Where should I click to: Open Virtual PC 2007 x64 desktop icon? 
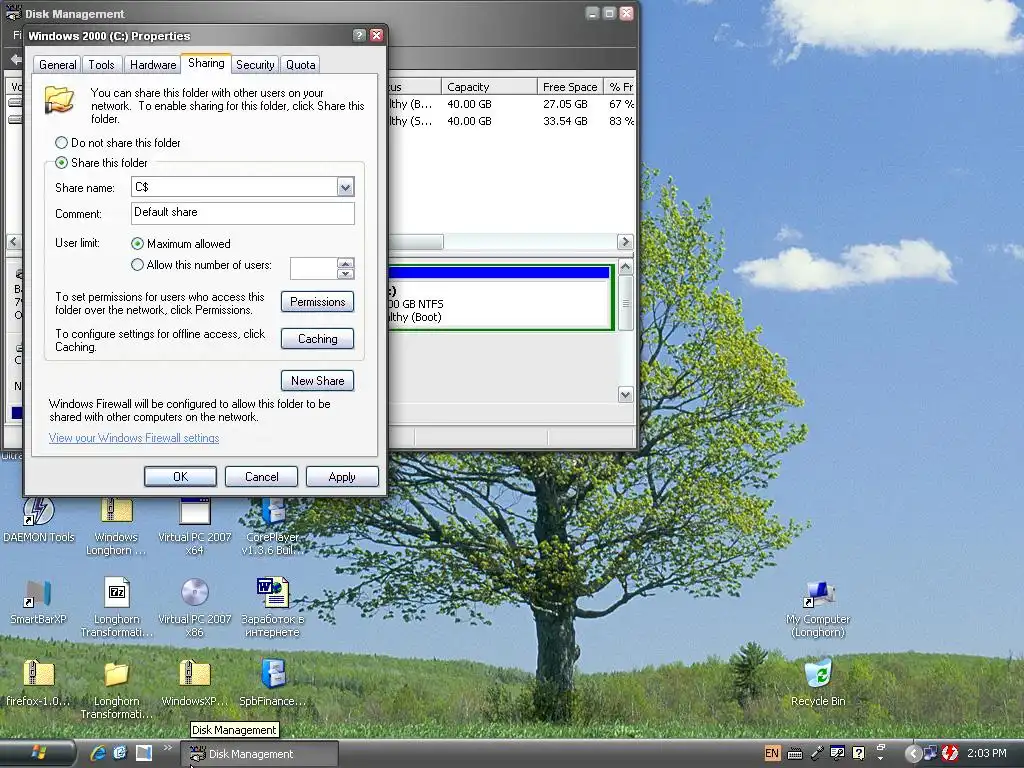click(195, 527)
